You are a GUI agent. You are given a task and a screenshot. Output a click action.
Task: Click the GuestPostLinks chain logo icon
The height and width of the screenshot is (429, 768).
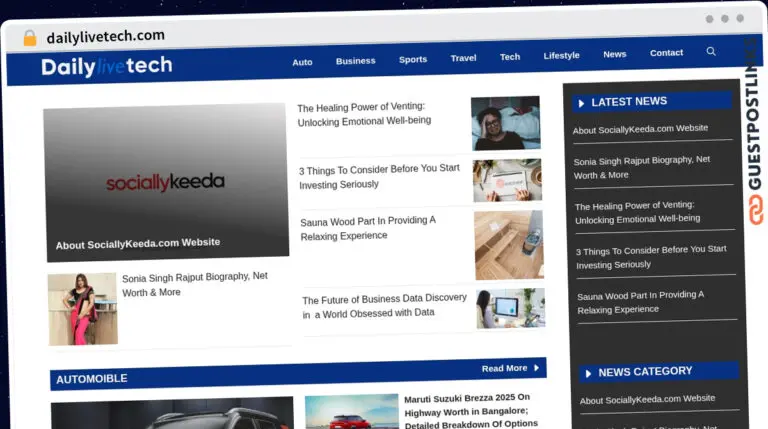pyautogui.click(x=755, y=211)
